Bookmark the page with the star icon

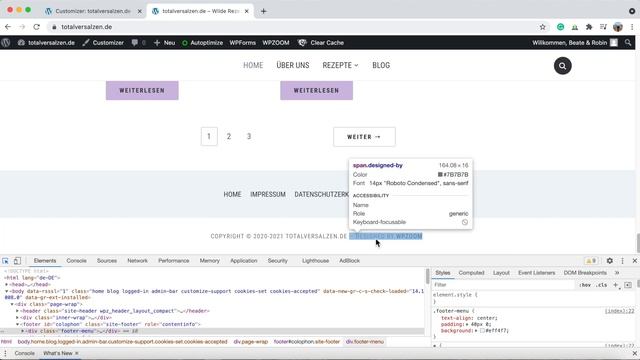point(542,27)
